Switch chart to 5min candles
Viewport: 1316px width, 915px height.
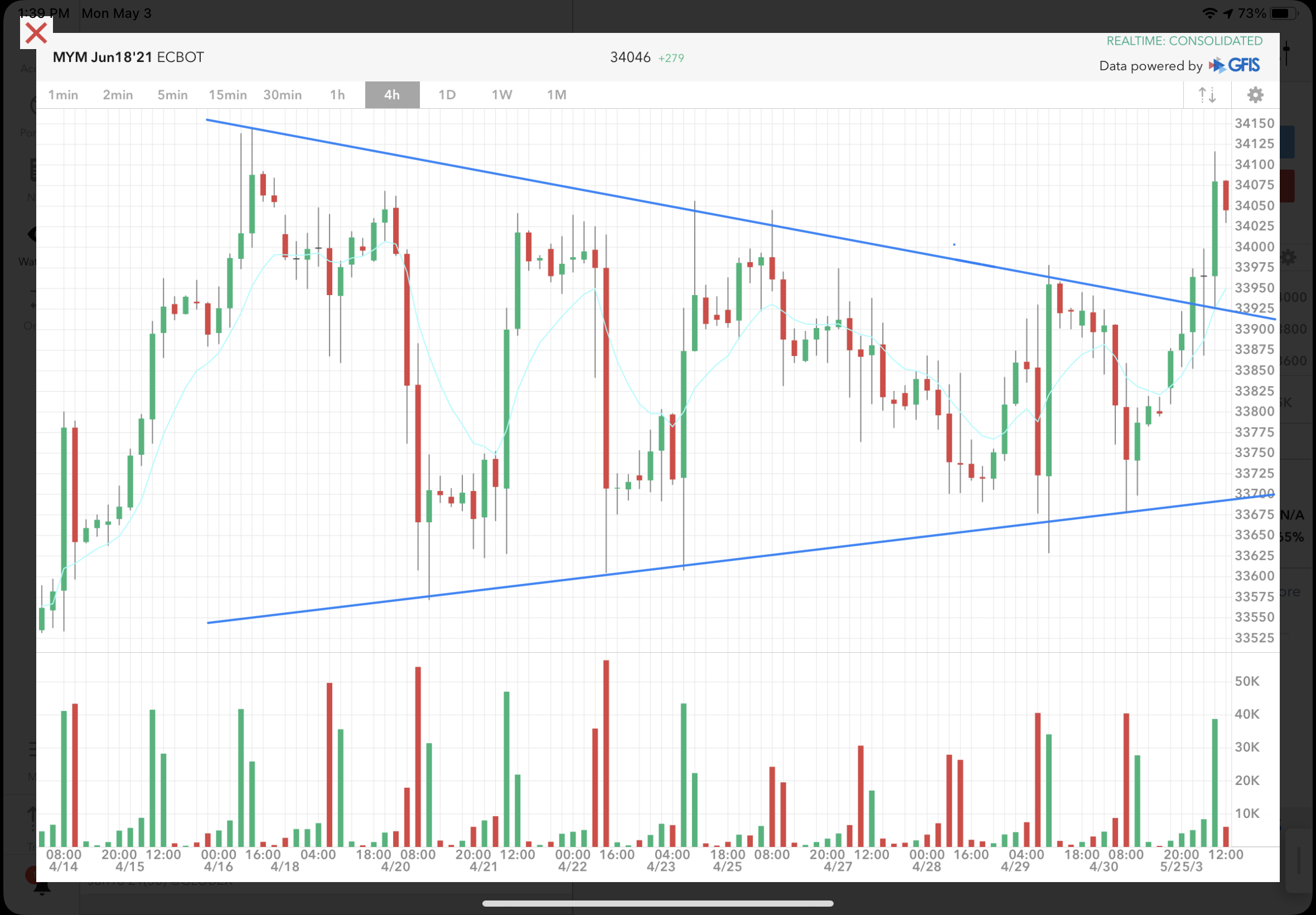point(172,95)
